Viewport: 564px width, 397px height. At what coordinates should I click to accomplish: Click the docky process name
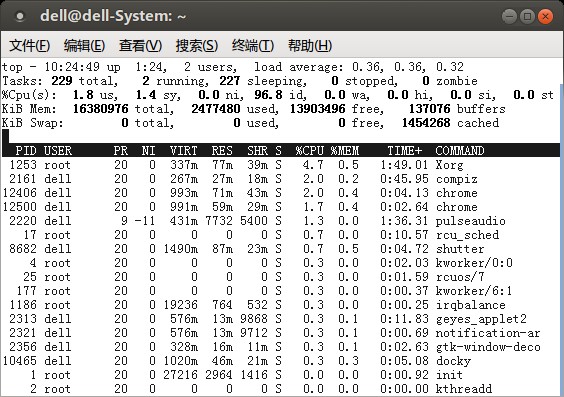453,361
